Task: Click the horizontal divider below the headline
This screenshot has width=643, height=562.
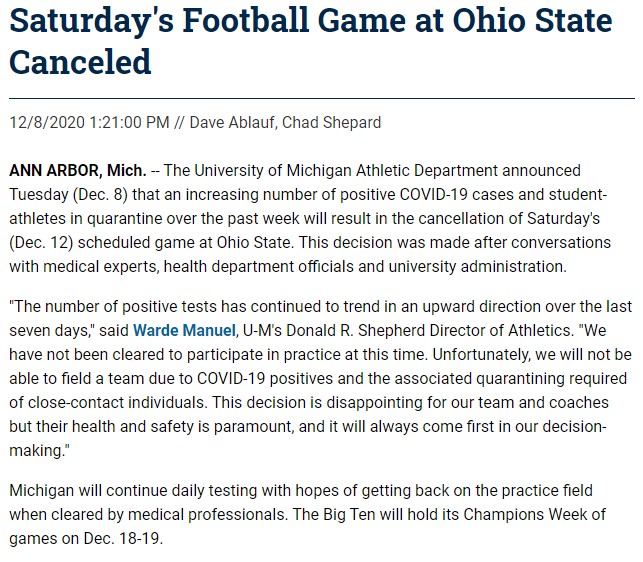Action: (x=321, y=98)
